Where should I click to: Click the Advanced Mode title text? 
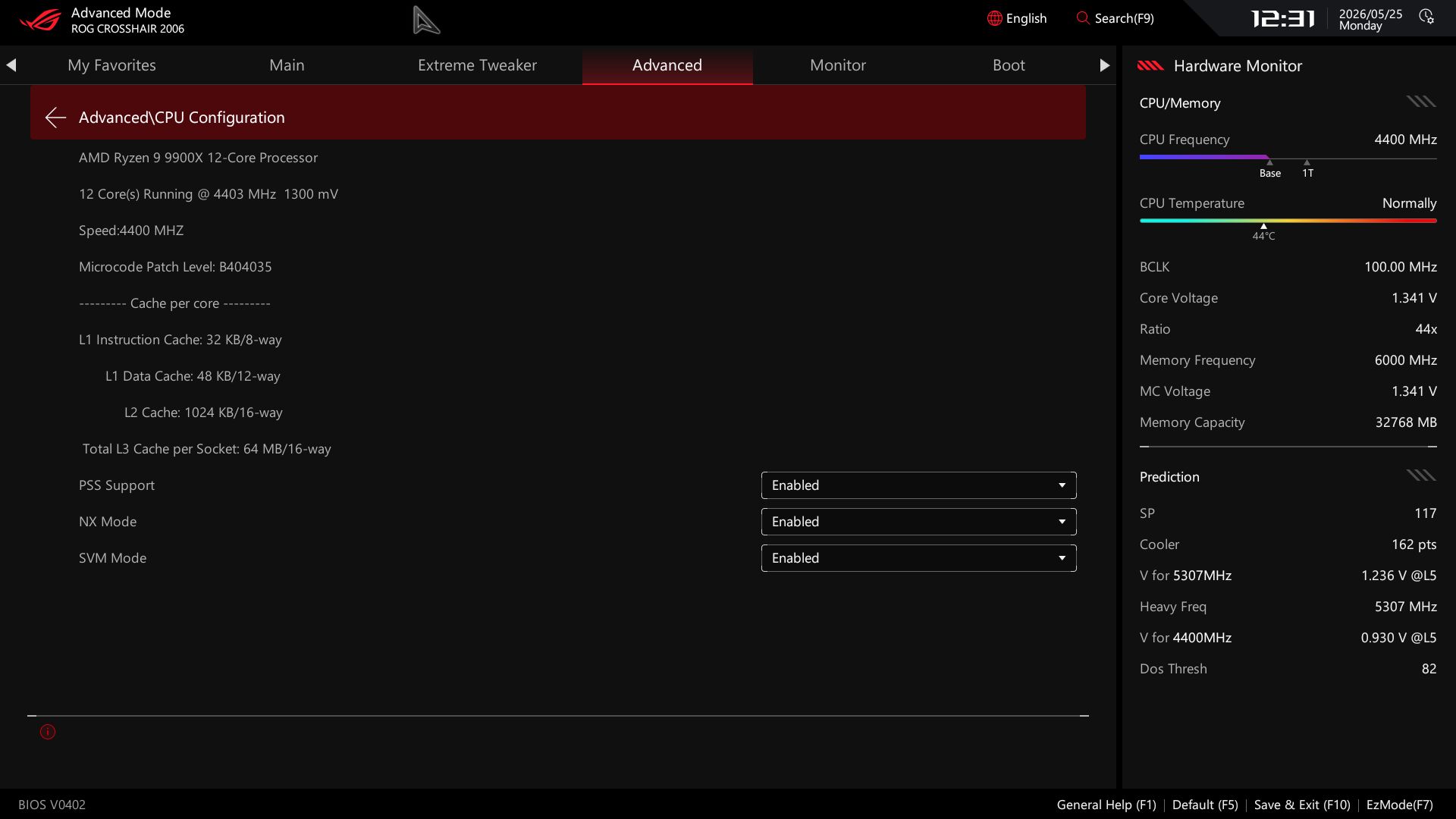tap(121, 13)
